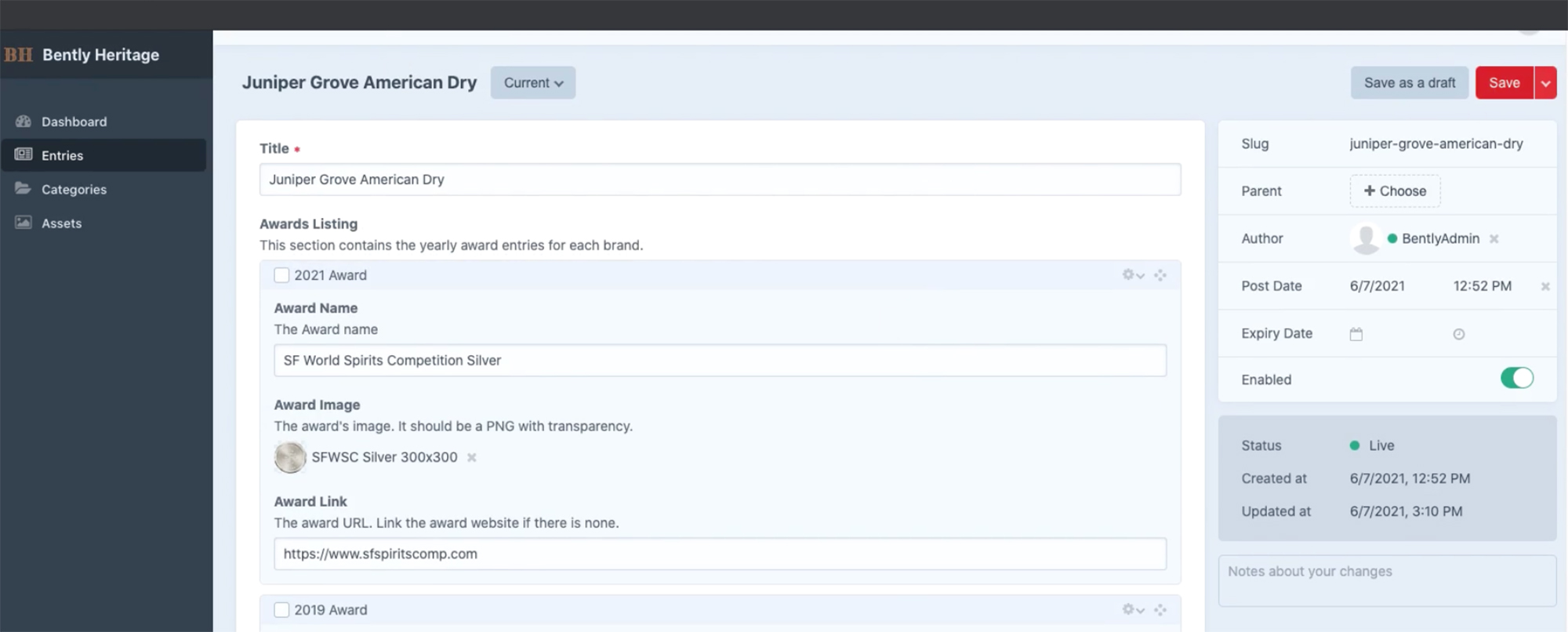Toggle the Enabled switch off
Image resolution: width=1568 pixels, height=632 pixels.
coord(1516,379)
